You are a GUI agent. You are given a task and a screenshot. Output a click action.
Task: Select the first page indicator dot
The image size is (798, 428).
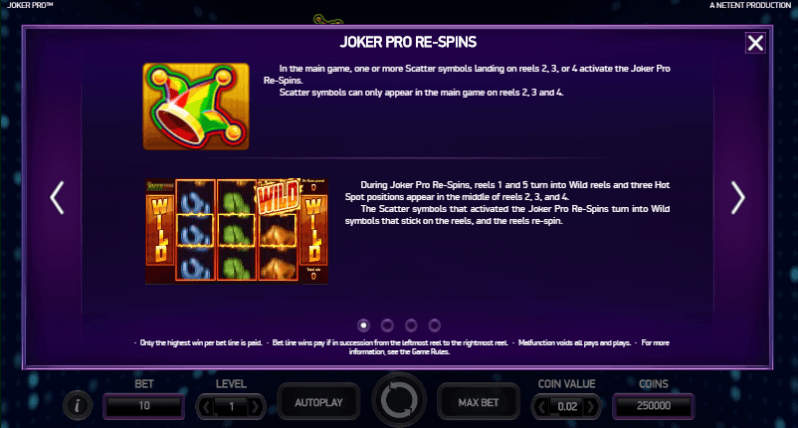tap(363, 325)
